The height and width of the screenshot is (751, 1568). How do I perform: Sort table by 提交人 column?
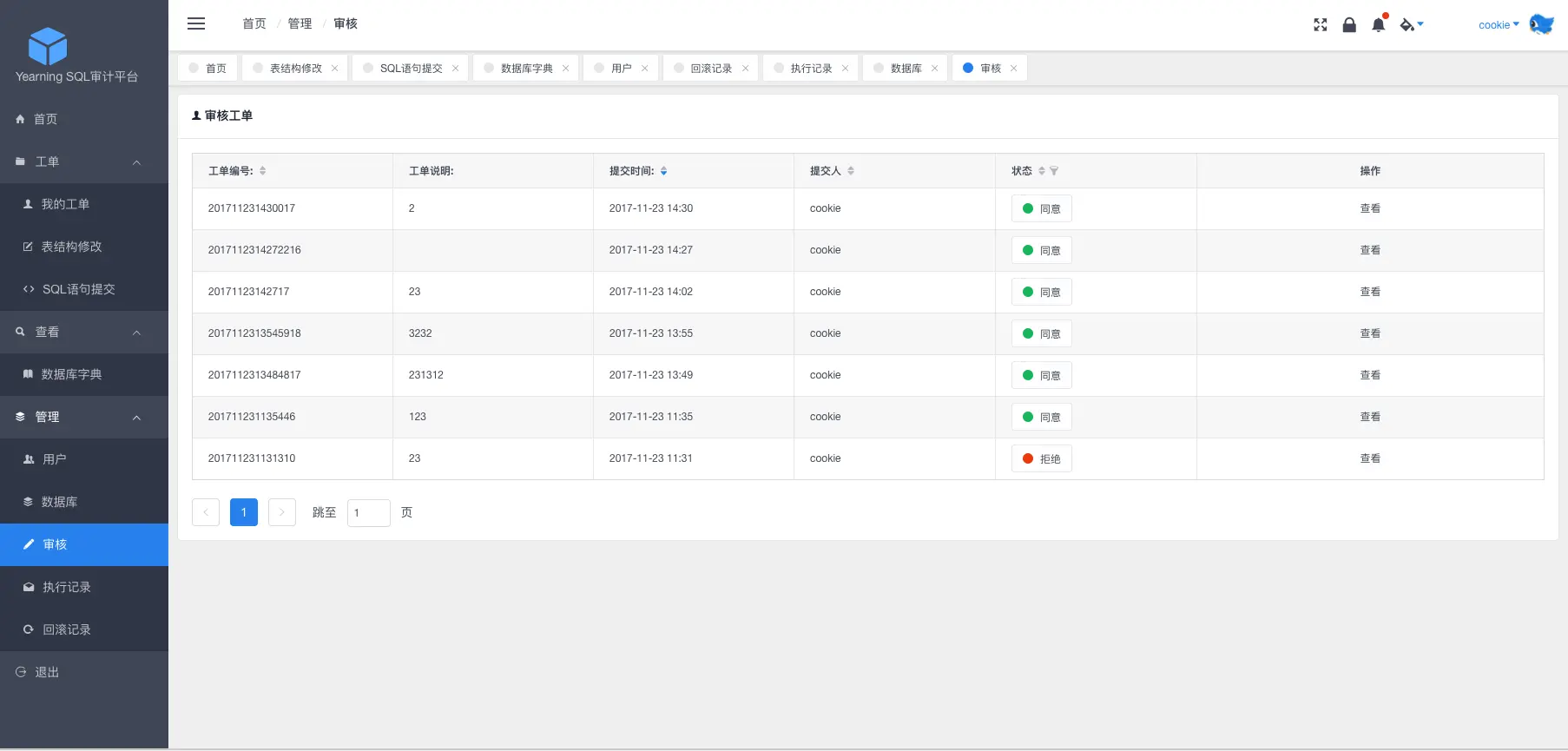(851, 171)
